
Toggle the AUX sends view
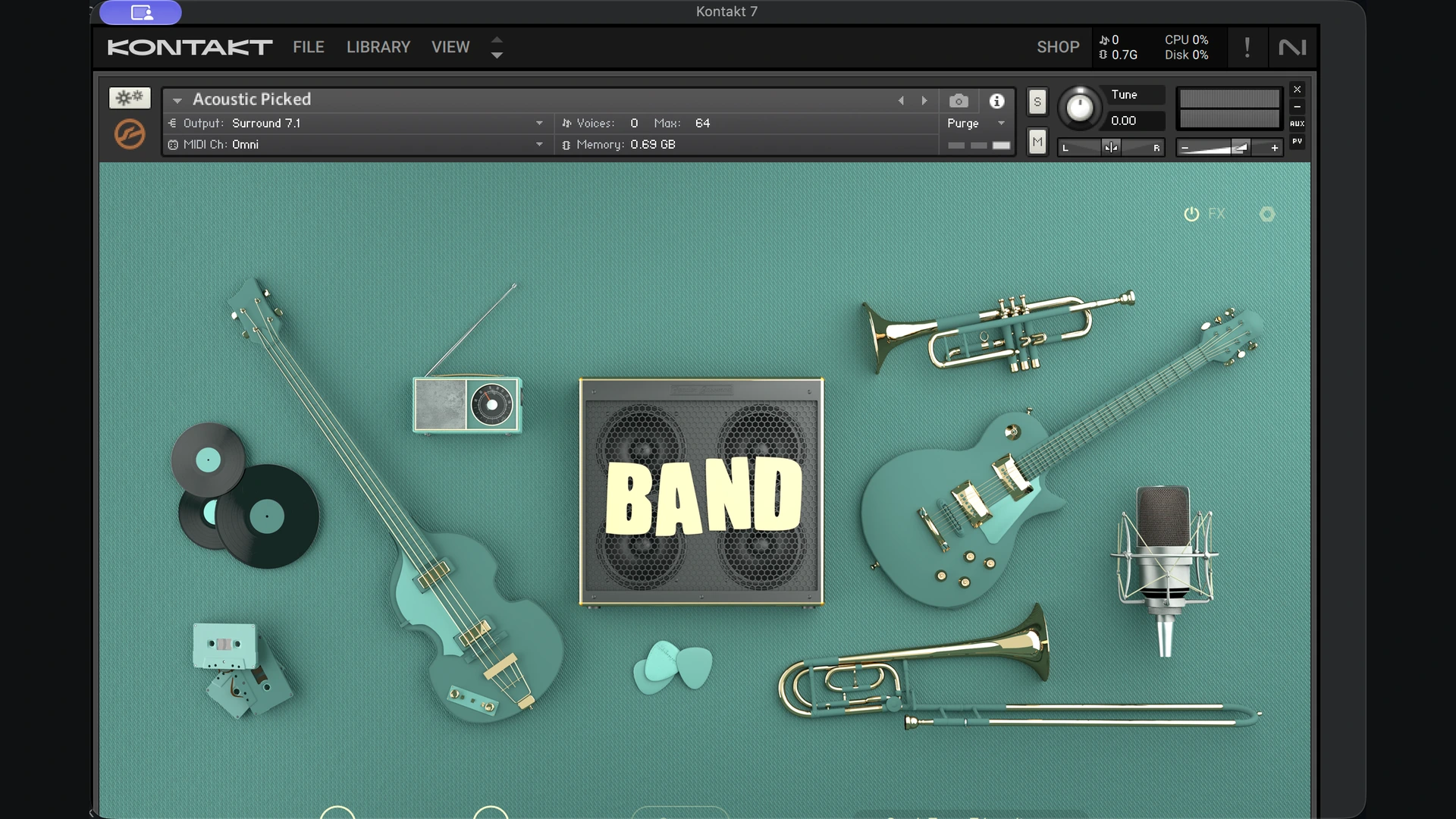tap(1298, 124)
